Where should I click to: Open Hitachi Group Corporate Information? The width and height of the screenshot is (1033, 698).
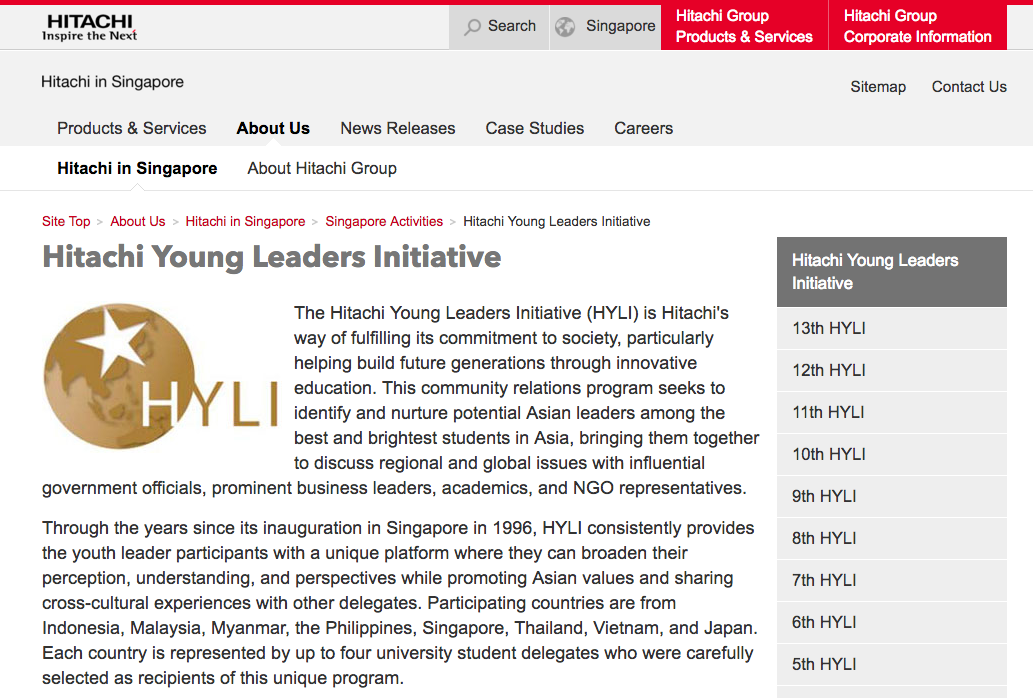(x=918, y=27)
